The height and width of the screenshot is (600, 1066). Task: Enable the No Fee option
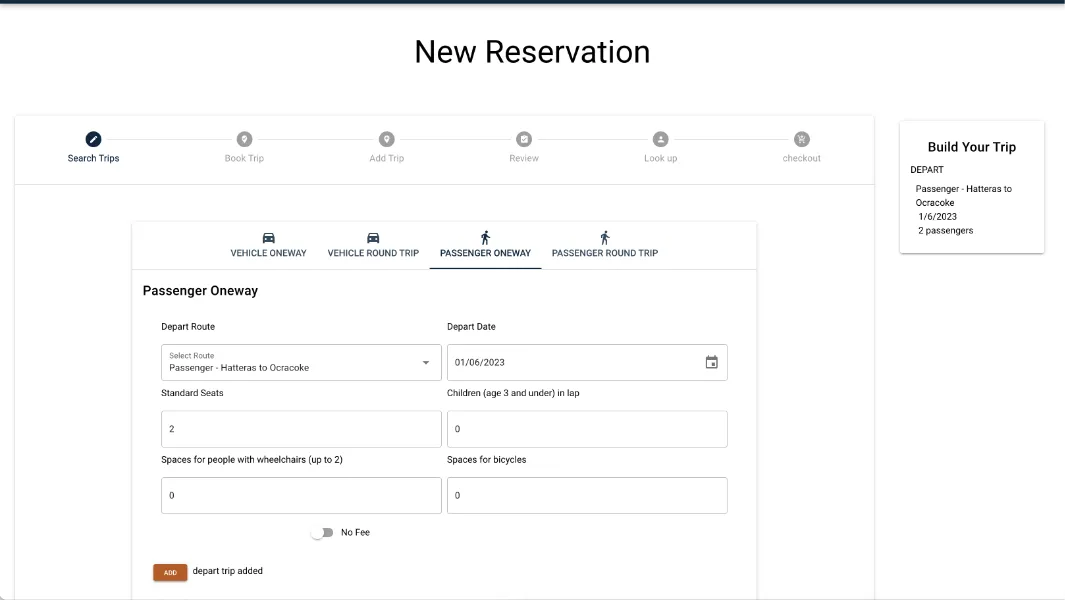tap(321, 532)
